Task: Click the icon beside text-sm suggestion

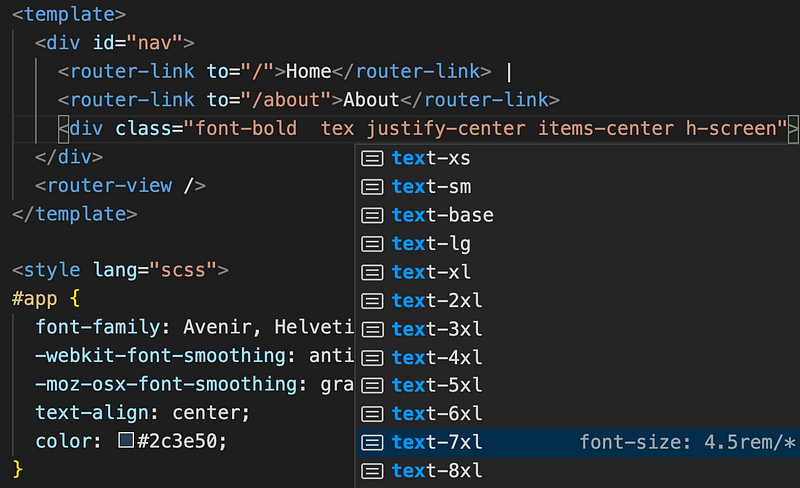Action: [373, 187]
